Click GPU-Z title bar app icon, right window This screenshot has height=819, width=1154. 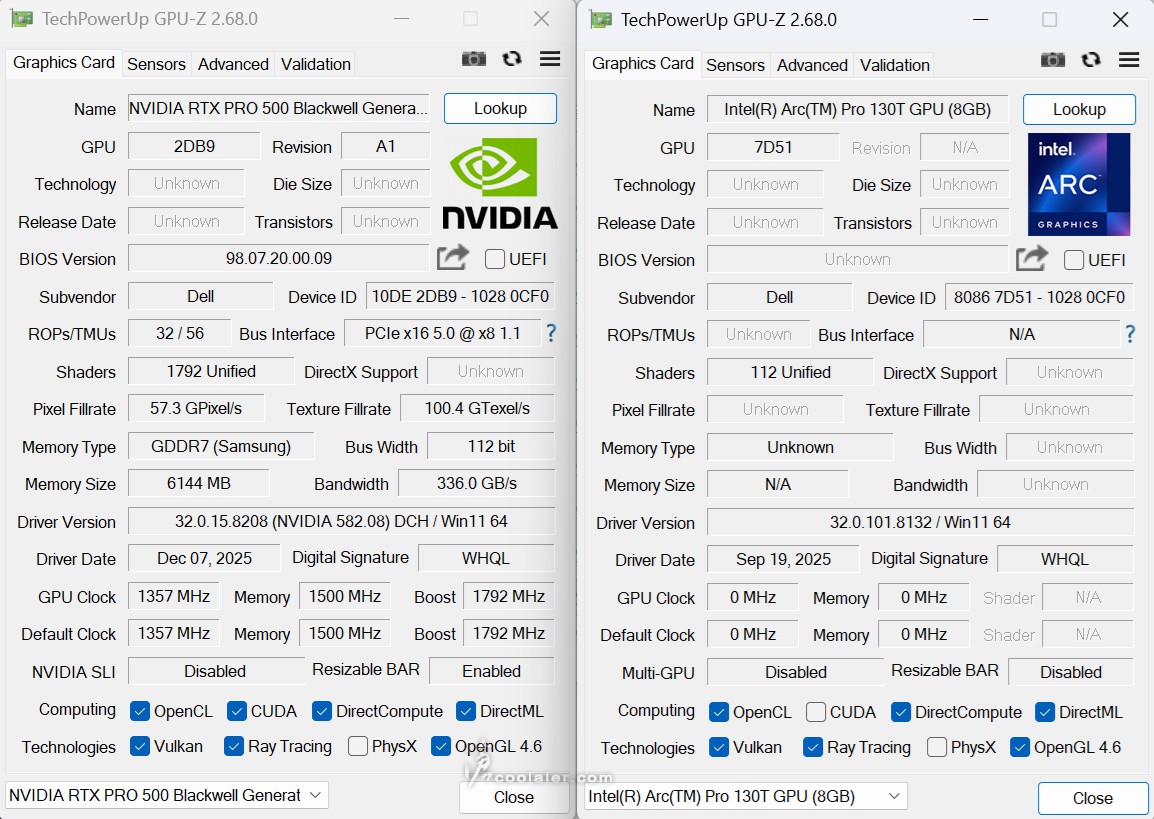coord(601,20)
